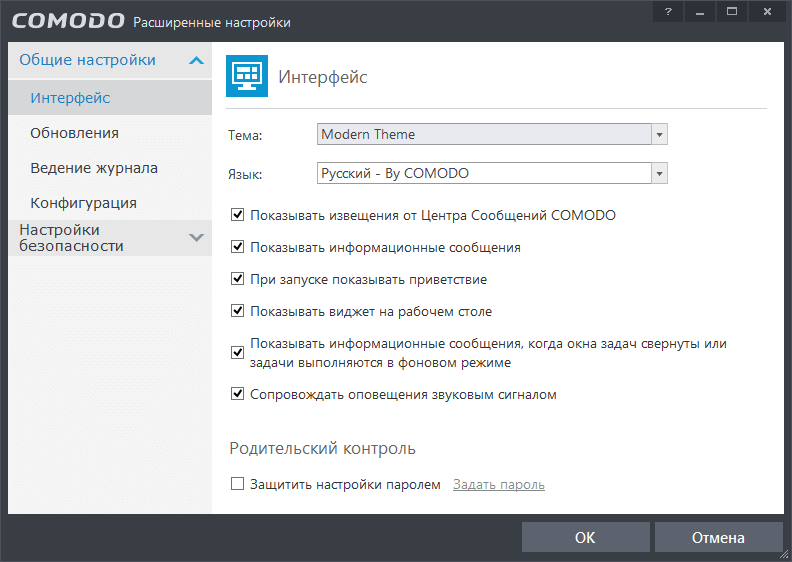Open the Обновления settings page

point(110,133)
